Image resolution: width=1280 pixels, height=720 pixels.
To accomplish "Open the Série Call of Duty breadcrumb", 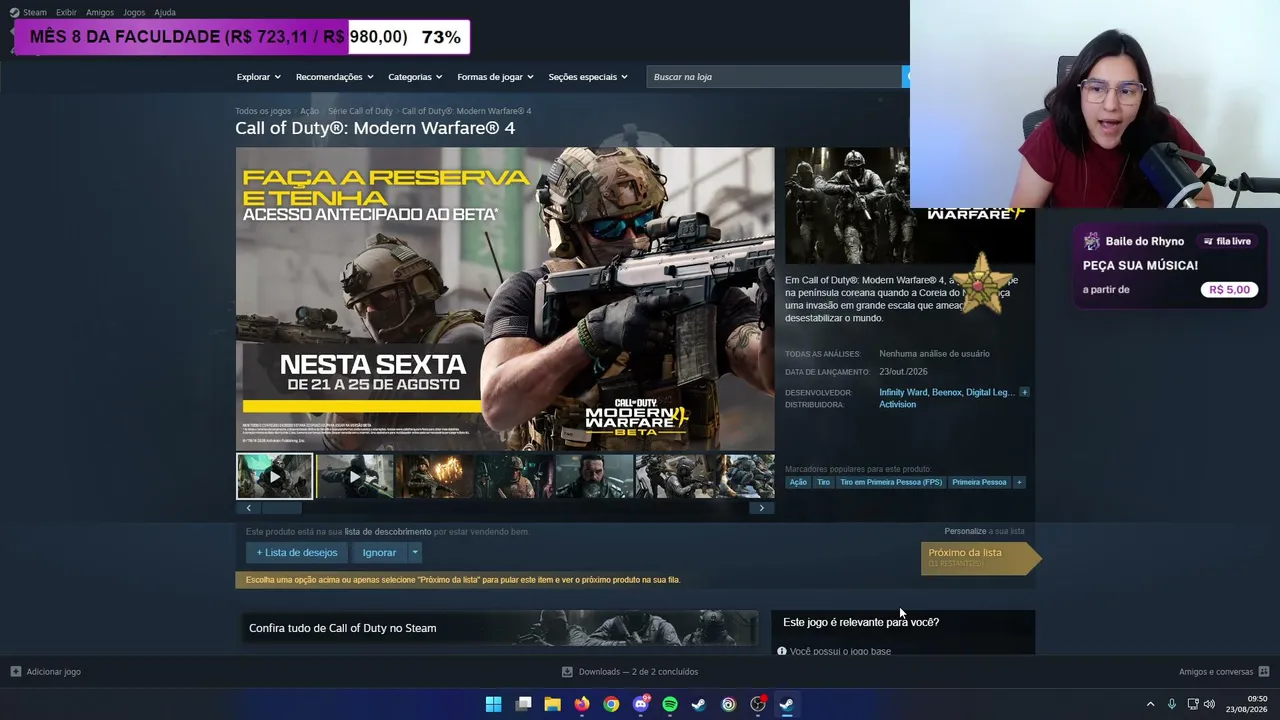I will (360, 111).
